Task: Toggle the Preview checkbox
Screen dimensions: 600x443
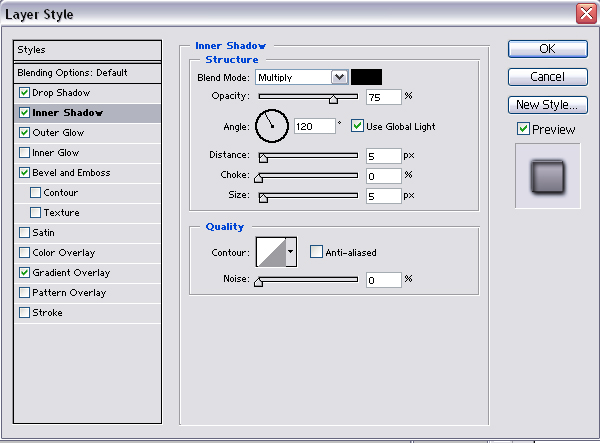Action: coord(523,129)
